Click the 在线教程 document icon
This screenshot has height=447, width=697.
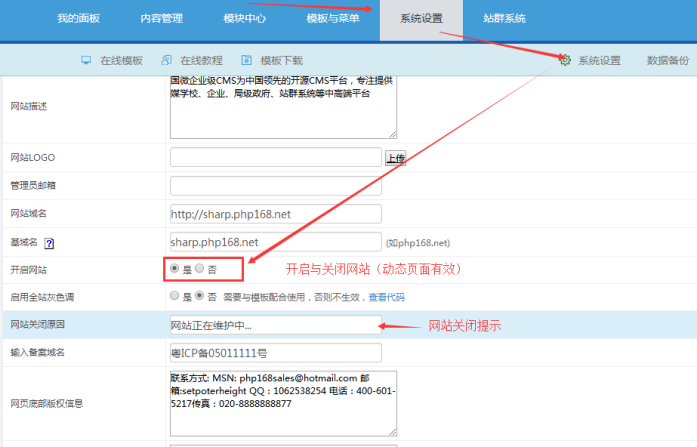166,60
